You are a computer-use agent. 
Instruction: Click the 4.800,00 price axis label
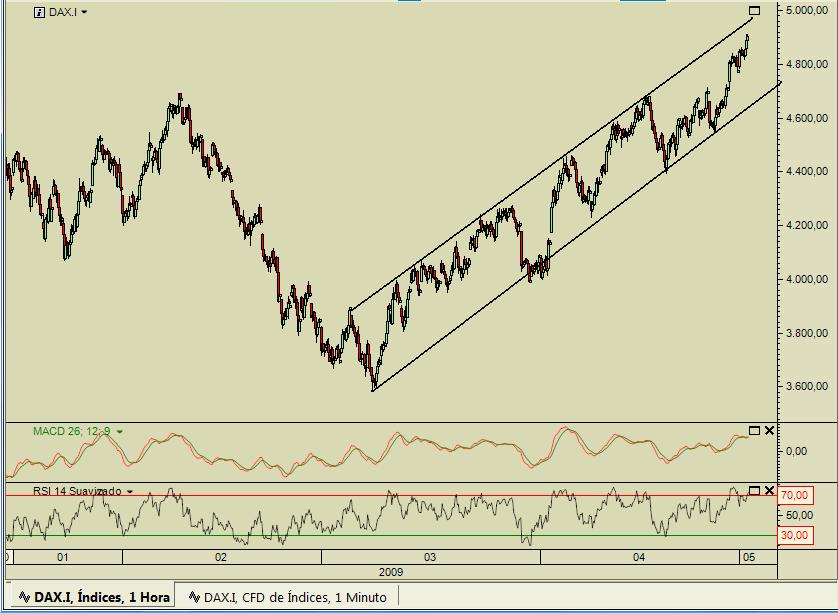coord(806,64)
